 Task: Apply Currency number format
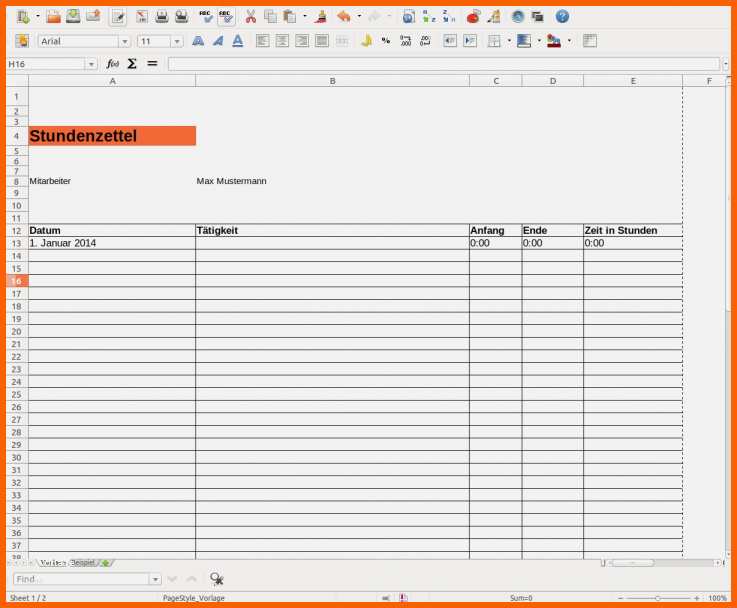(366, 41)
